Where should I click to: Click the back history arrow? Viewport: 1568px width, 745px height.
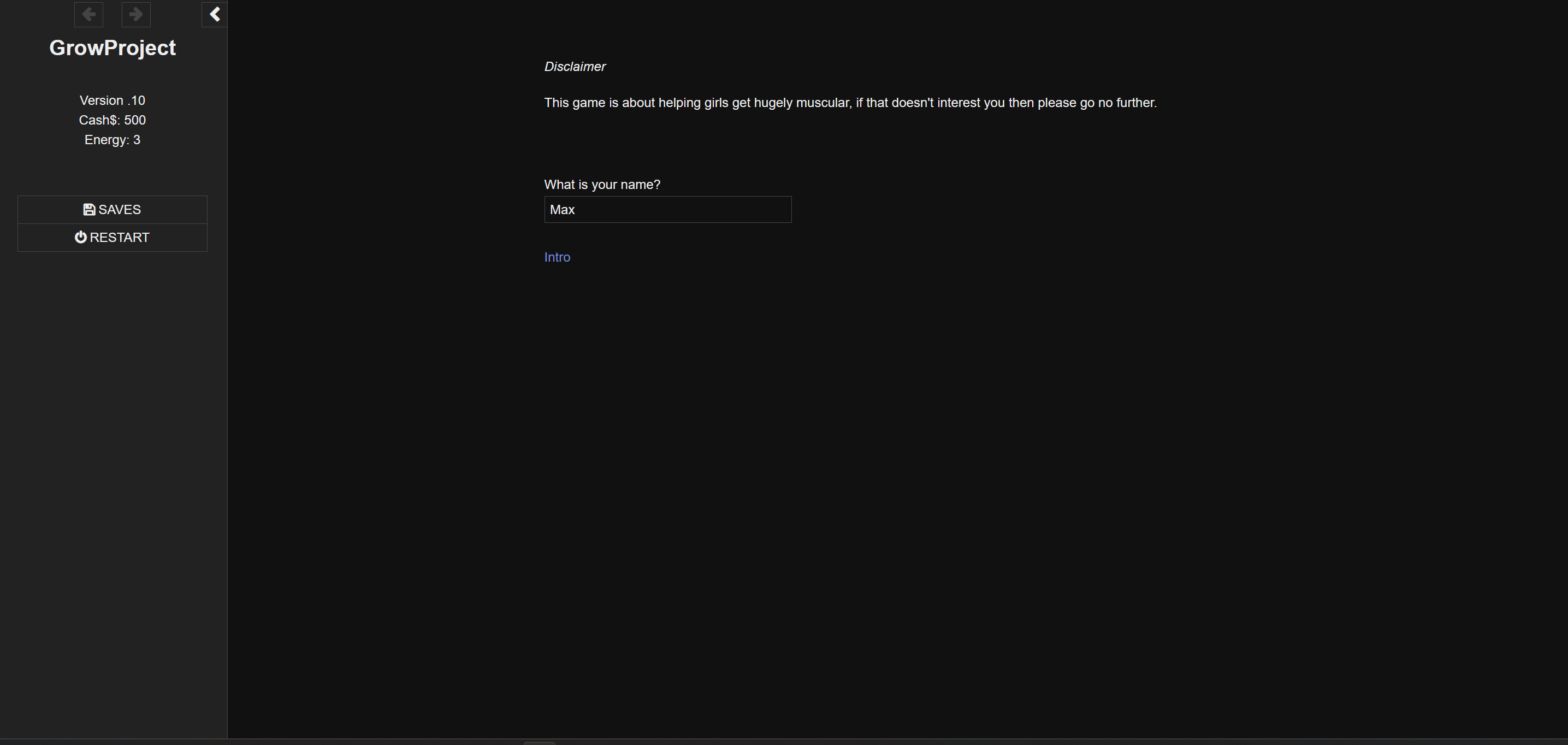[89, 15]
